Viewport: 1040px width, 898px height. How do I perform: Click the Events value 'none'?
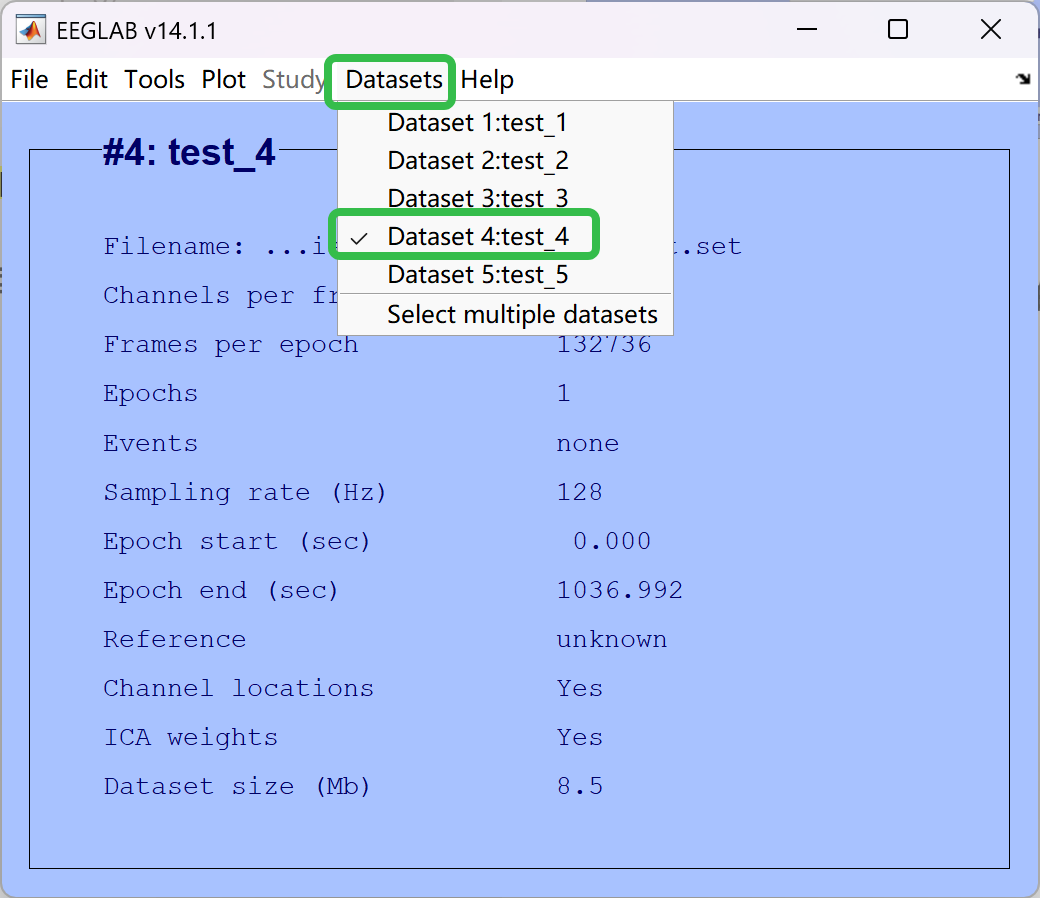pyautogui.click(x=588, y=443)
